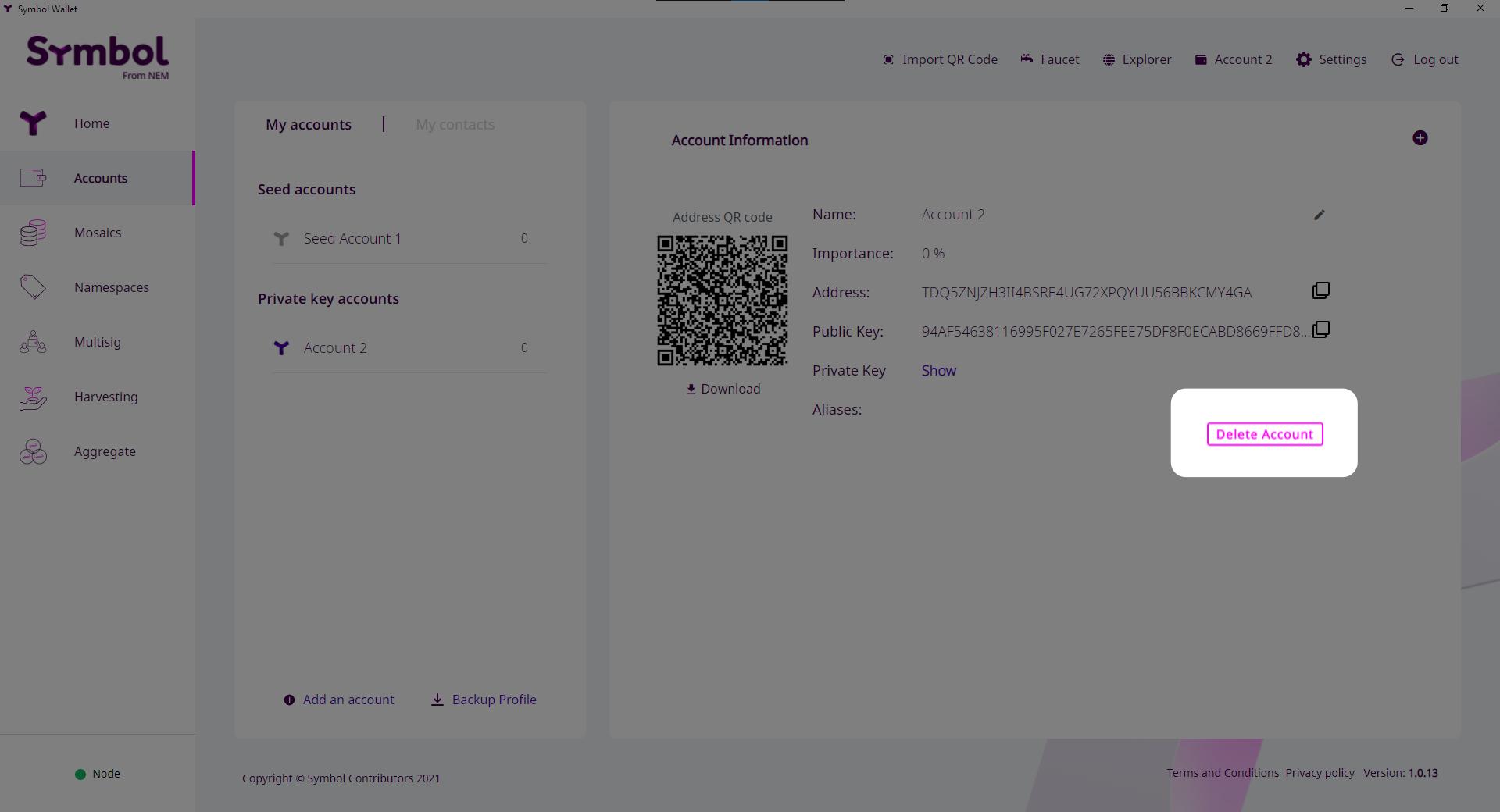Switch to the My contacts tab
The width and height of the screenshot is (1500, 812).
pos(455,125)
